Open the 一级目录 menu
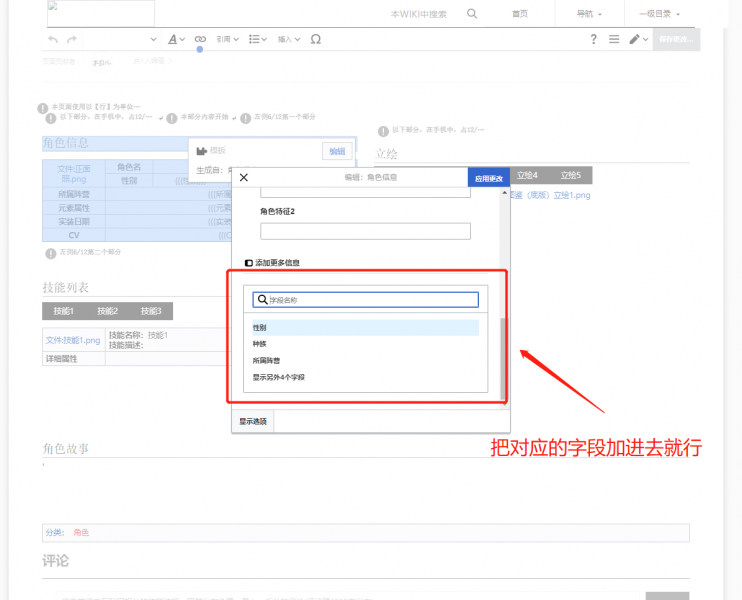This screenshot has width=742, height=600. (x=659, y=14)
